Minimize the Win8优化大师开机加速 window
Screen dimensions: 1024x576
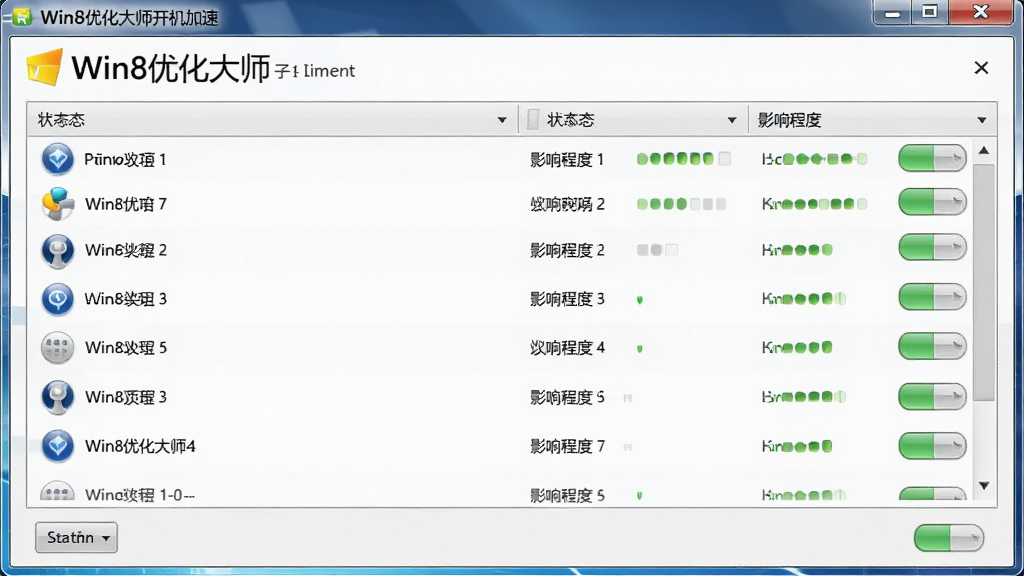(892, 12)
